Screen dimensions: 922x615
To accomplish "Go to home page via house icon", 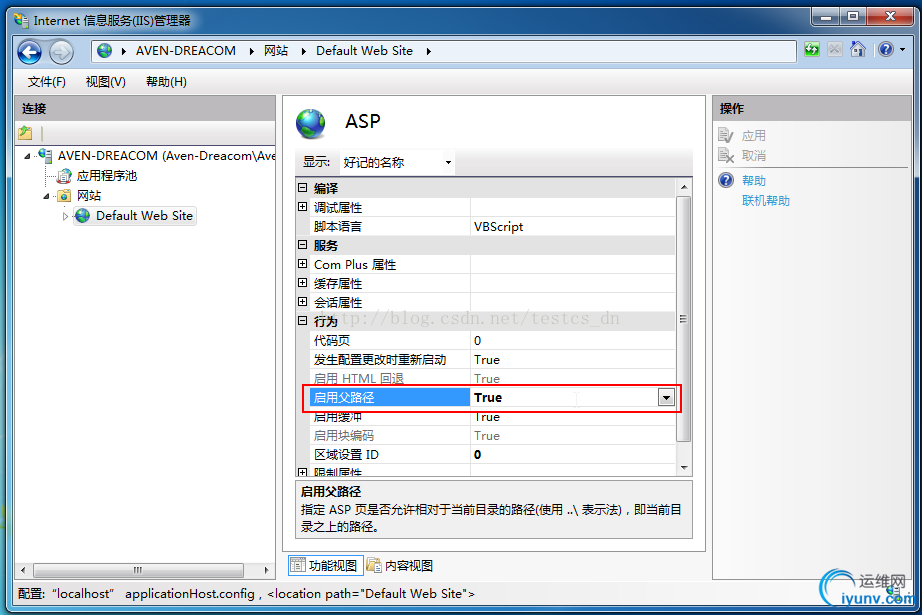I will pos(858,49).
